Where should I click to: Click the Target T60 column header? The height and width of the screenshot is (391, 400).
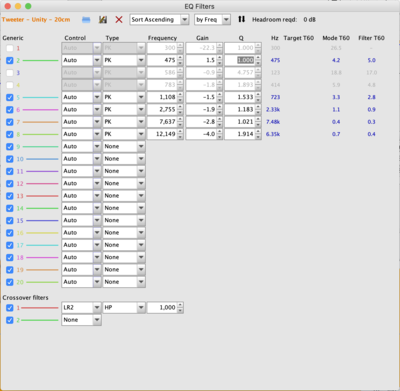click(x=299, y=38)
